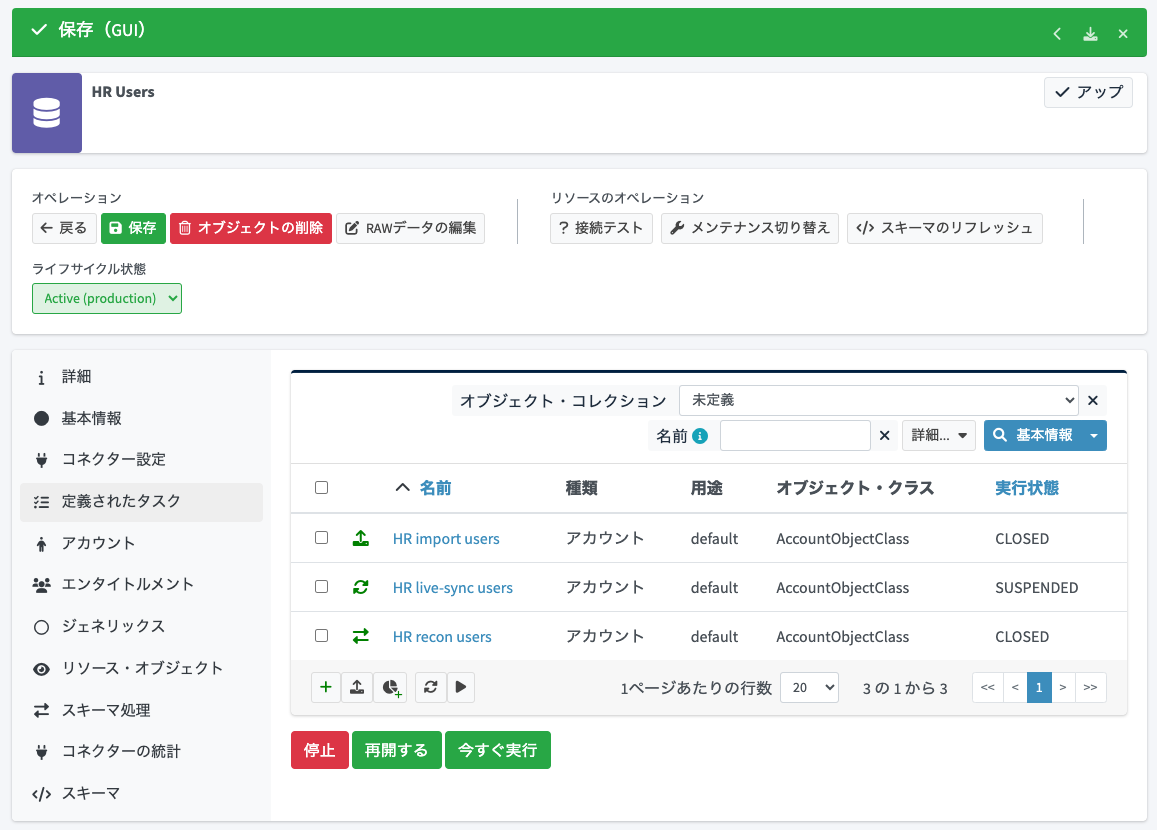The height and width of the screenshot is (830, 1157).
Task: Click the 名前 info icon
Action: (700, 436)
